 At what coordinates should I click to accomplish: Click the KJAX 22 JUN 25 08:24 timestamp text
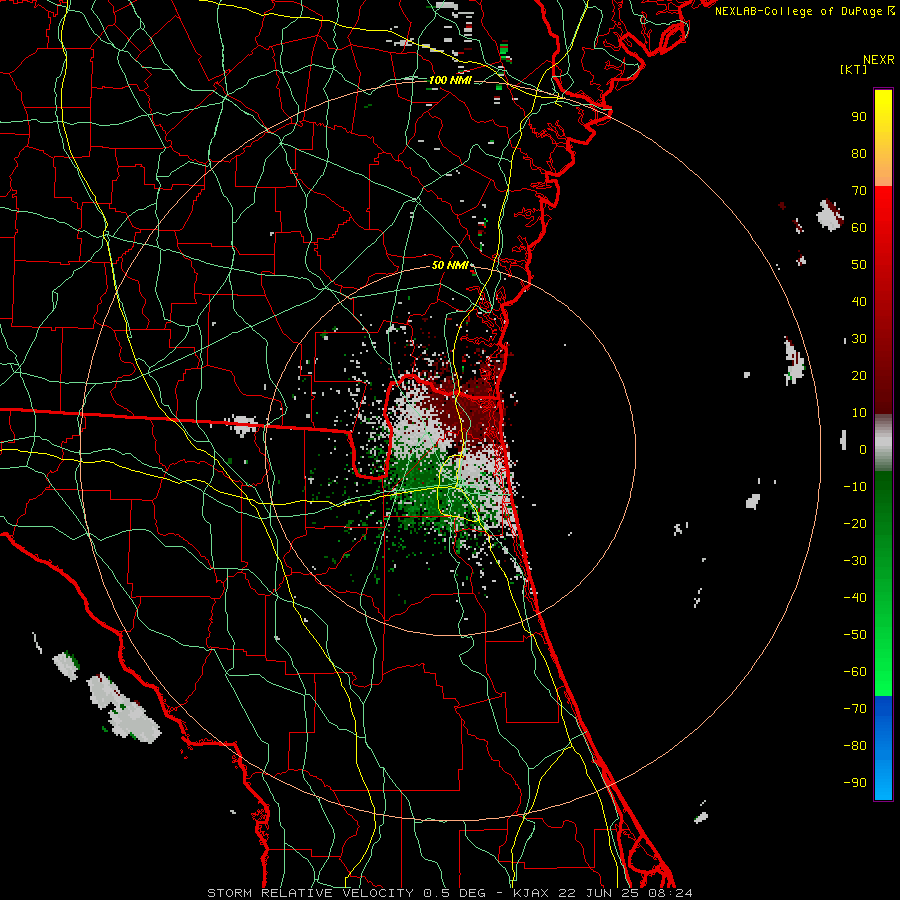coord(602,893)
